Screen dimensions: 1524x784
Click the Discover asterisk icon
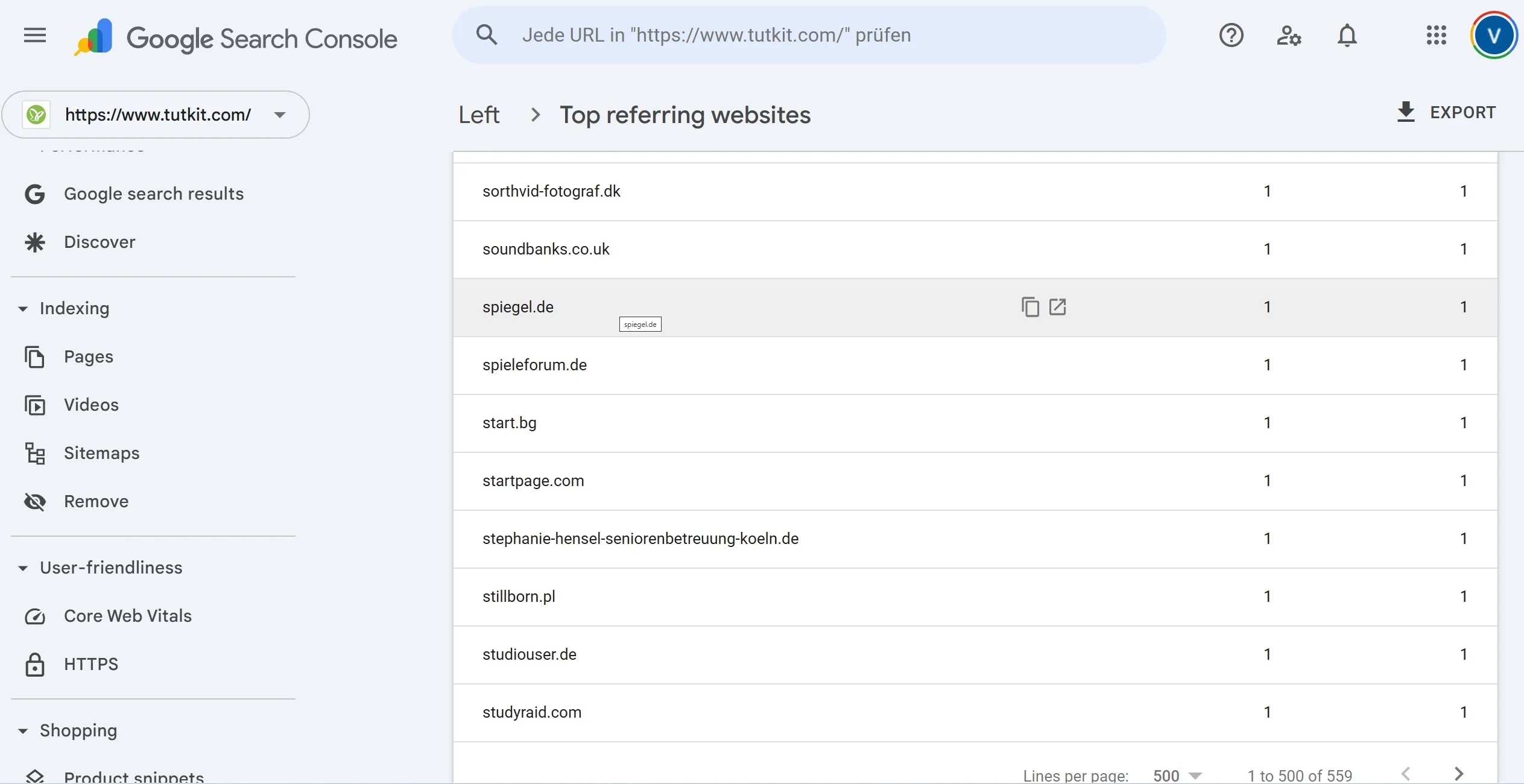click(35, 242)
